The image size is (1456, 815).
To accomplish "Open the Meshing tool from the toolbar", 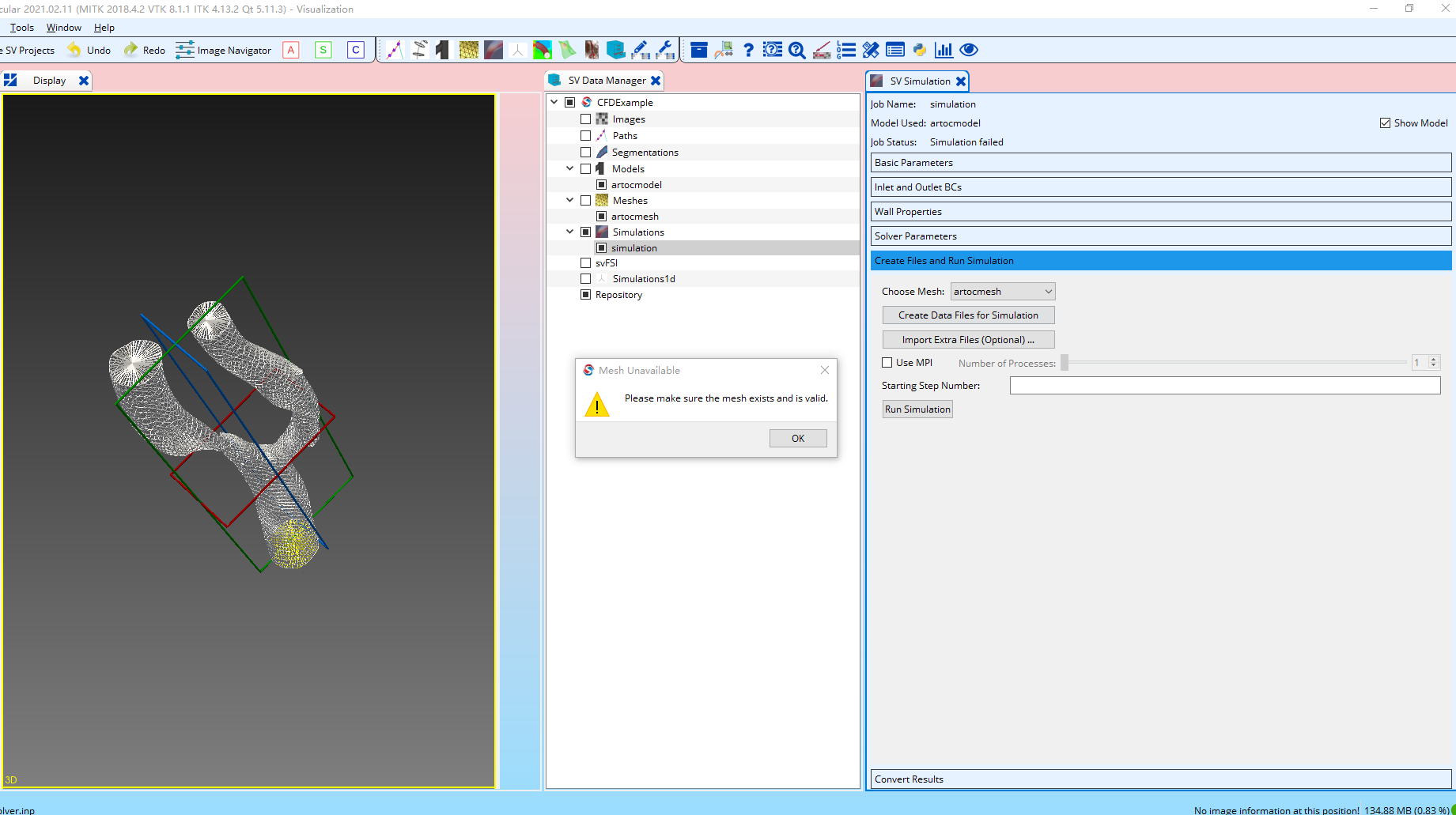I will coord(468,49).
